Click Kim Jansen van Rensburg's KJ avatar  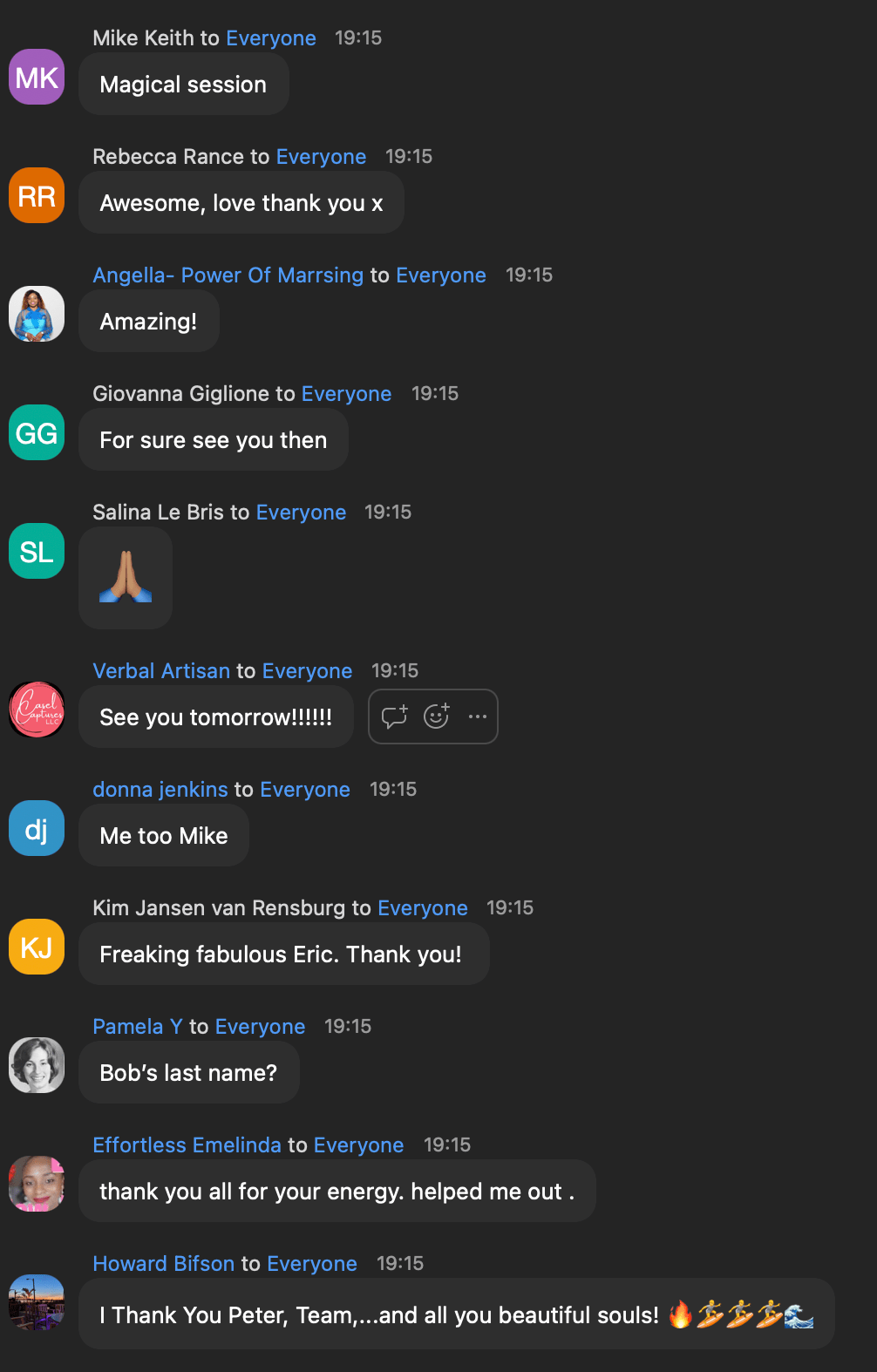37,947
